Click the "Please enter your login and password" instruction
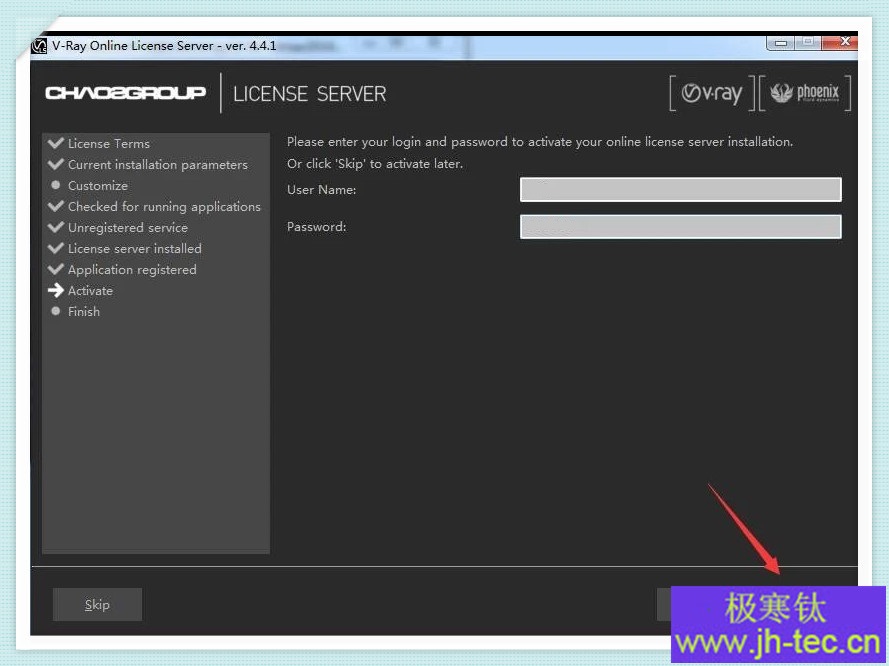889x666 pixels. pos(540,142)
